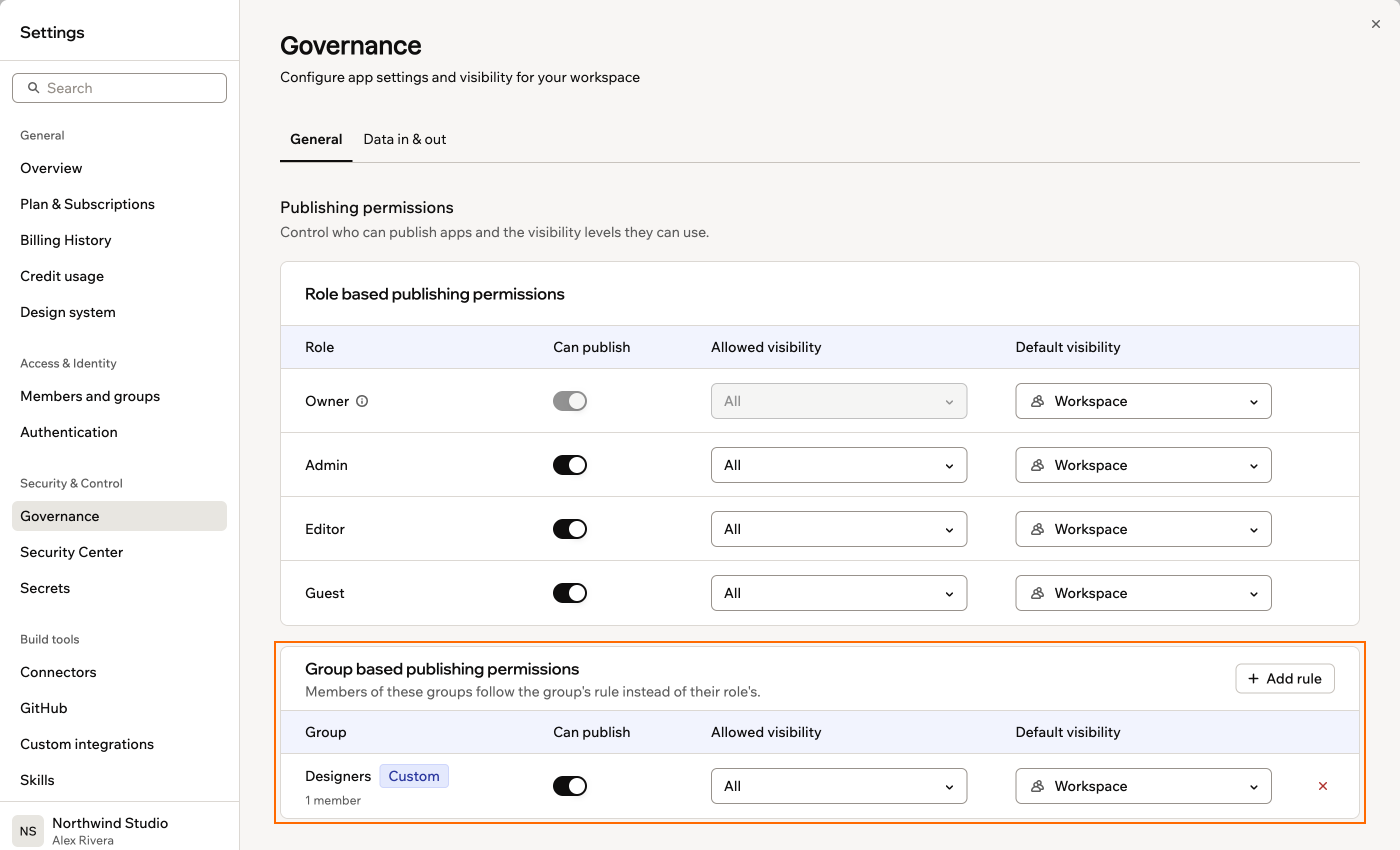Viewport: 1400px width, 850px height.
Task: Click the info icon next to Owner
Action: (x=362, y=401)
